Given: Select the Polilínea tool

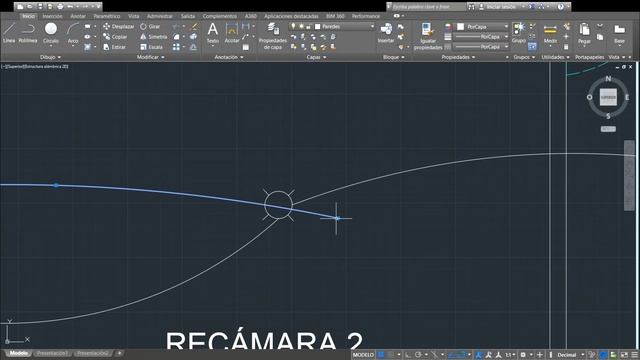Looking at the screenshot, I should tap(28, 33).
